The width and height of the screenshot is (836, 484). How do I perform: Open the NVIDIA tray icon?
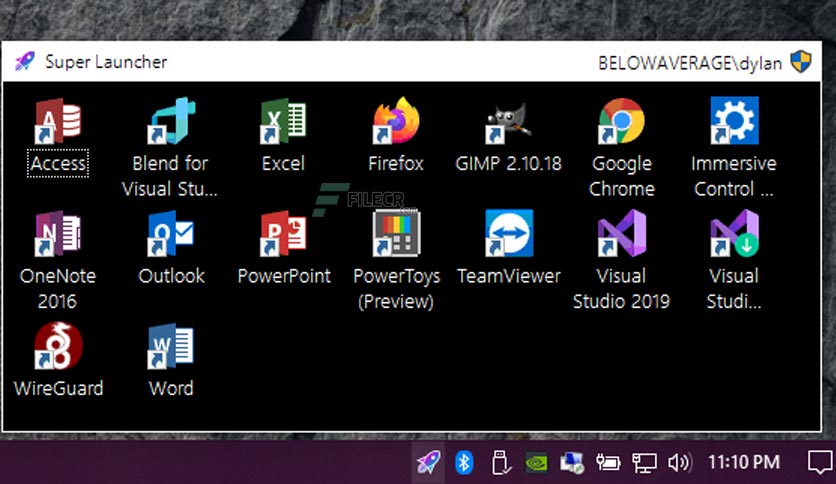pos(536,463)
